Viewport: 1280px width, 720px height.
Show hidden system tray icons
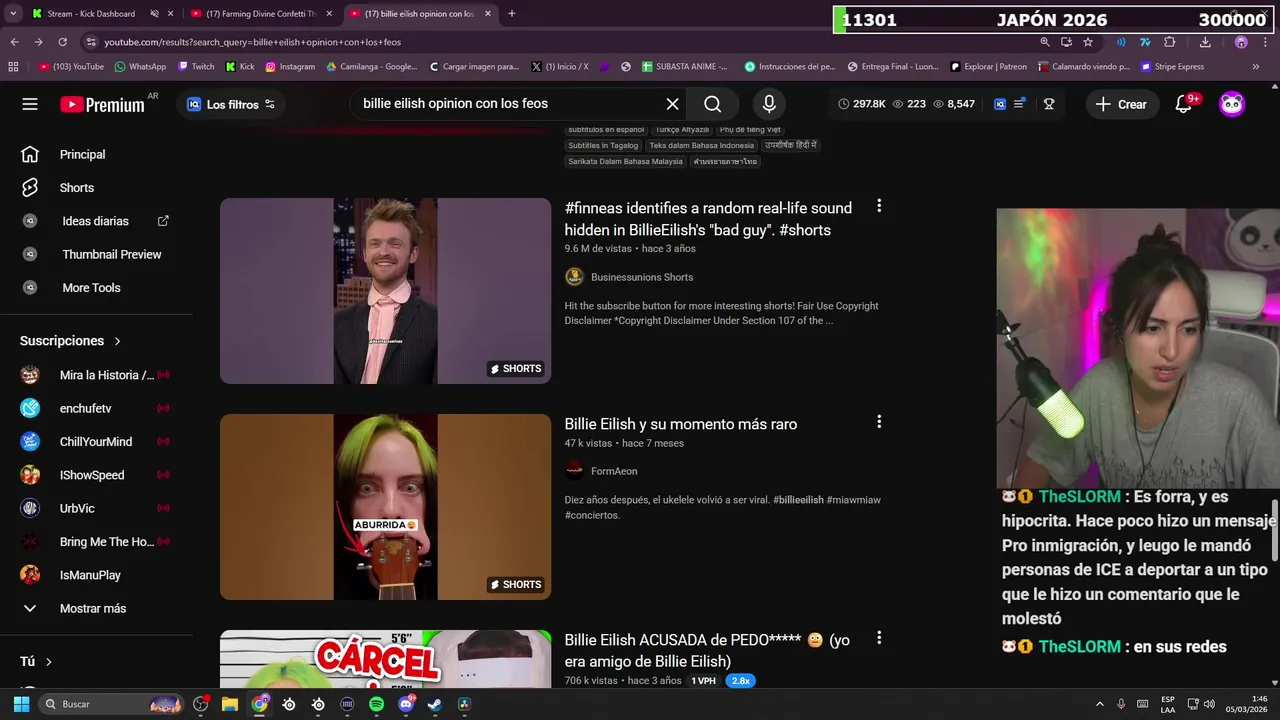click(1100, 704)
